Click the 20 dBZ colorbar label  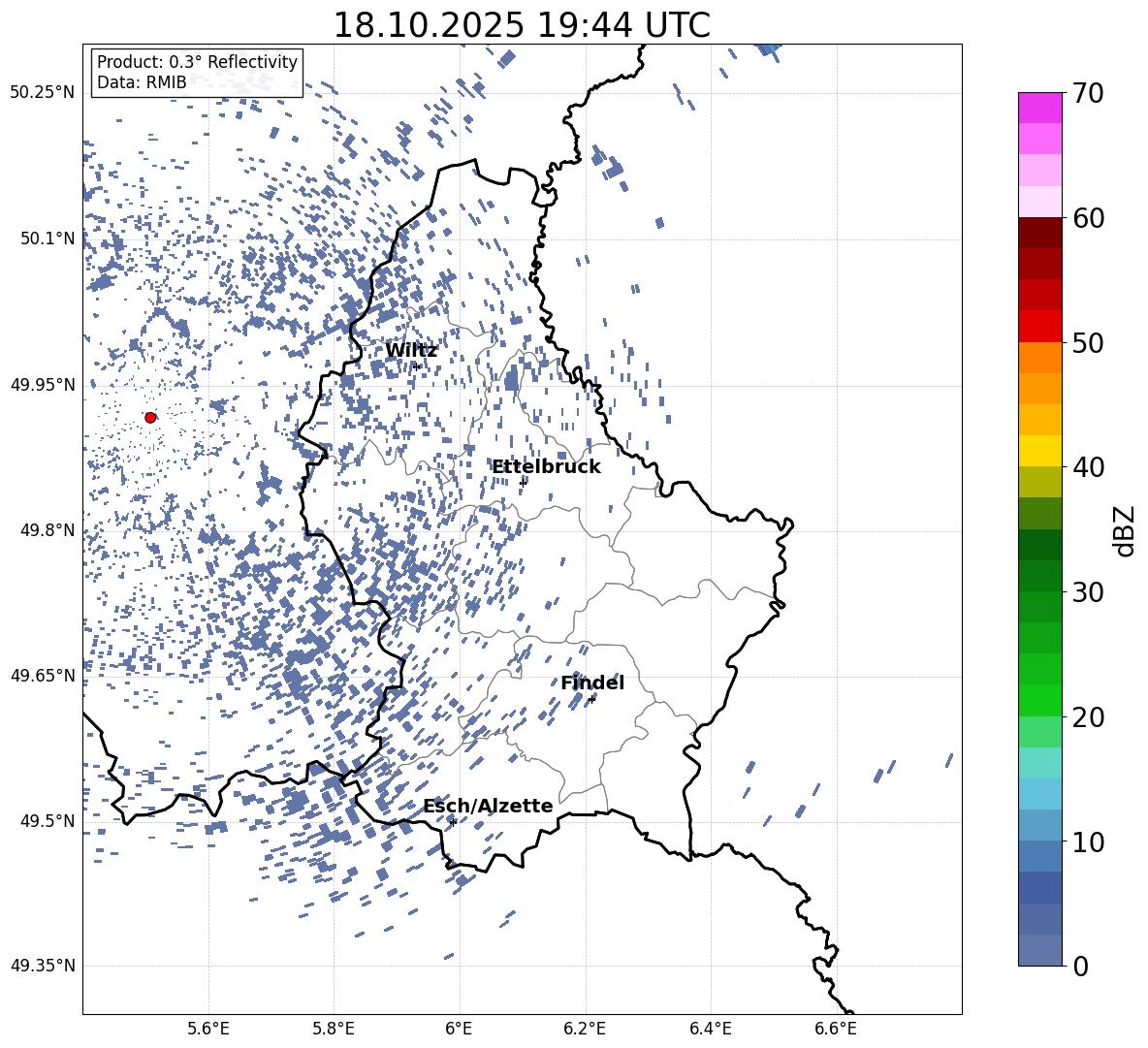[x=1089, y=716]
